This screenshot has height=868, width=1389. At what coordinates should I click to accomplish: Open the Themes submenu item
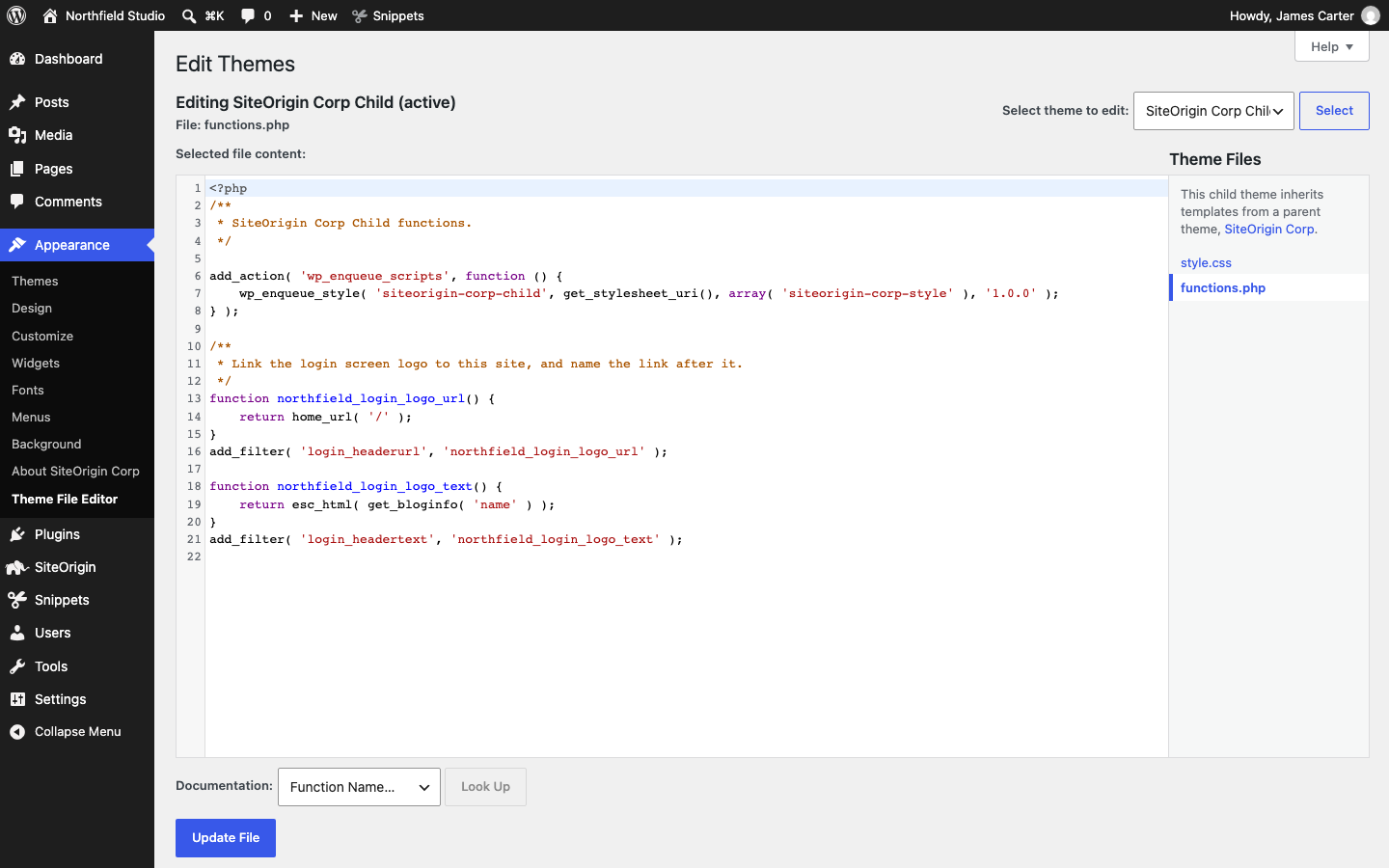[35, 281]
